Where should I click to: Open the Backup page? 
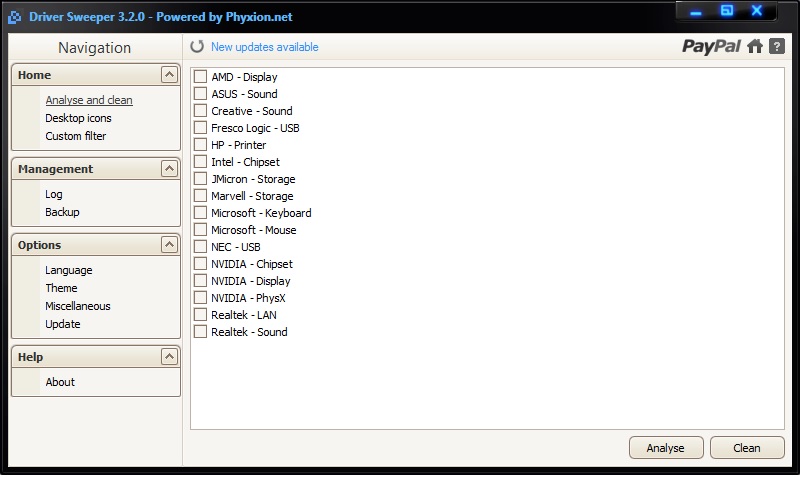(x=62, y=212)
